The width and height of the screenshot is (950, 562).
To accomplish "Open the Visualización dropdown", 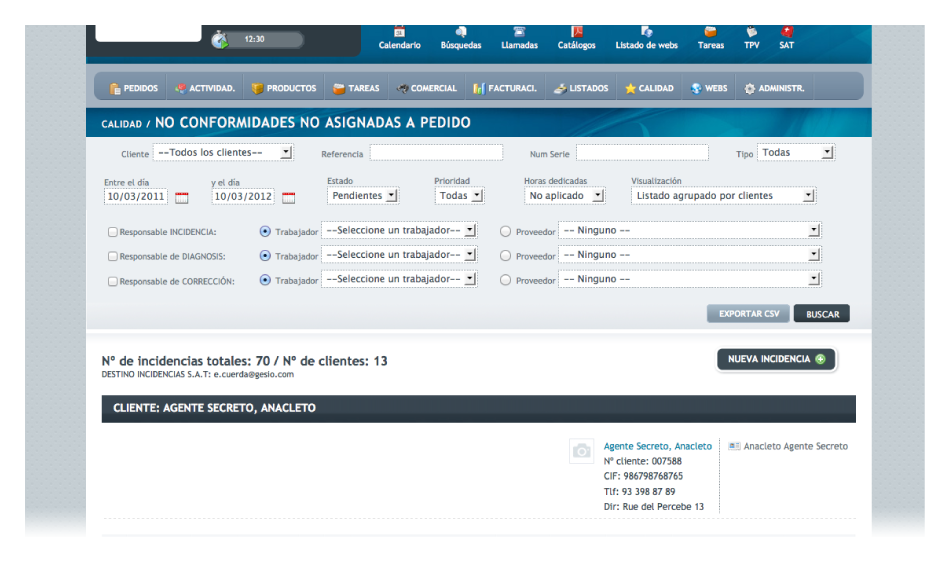I will pos(723,196).
